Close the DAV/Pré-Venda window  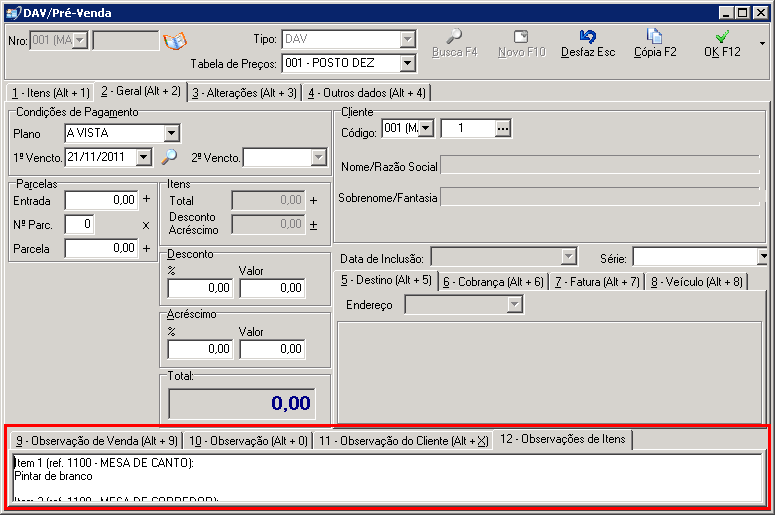tap(761, 13)
